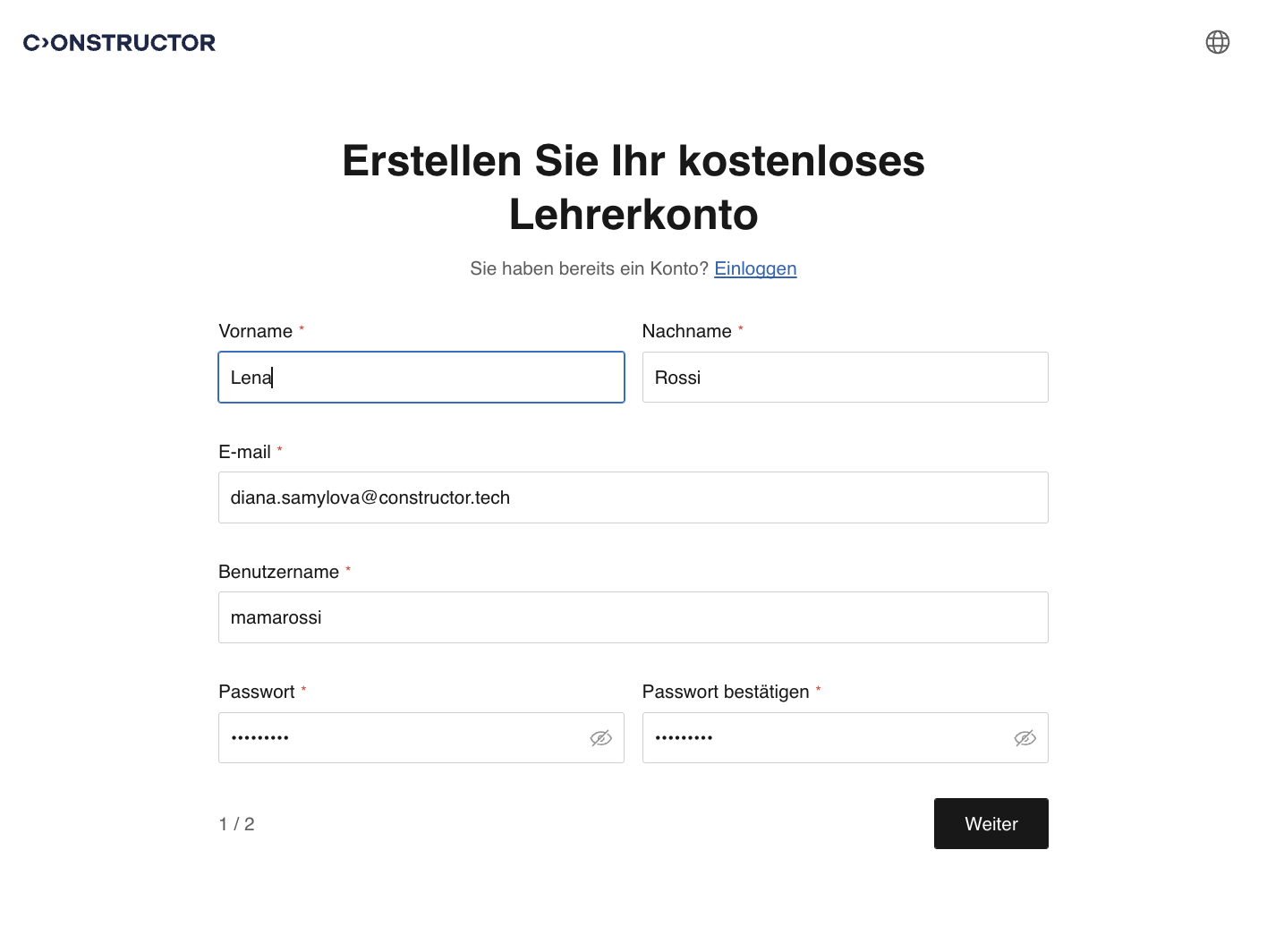
Task: Click the 1 / 2 step indicator
Action: pyautogui.click(x=236, y=824)
